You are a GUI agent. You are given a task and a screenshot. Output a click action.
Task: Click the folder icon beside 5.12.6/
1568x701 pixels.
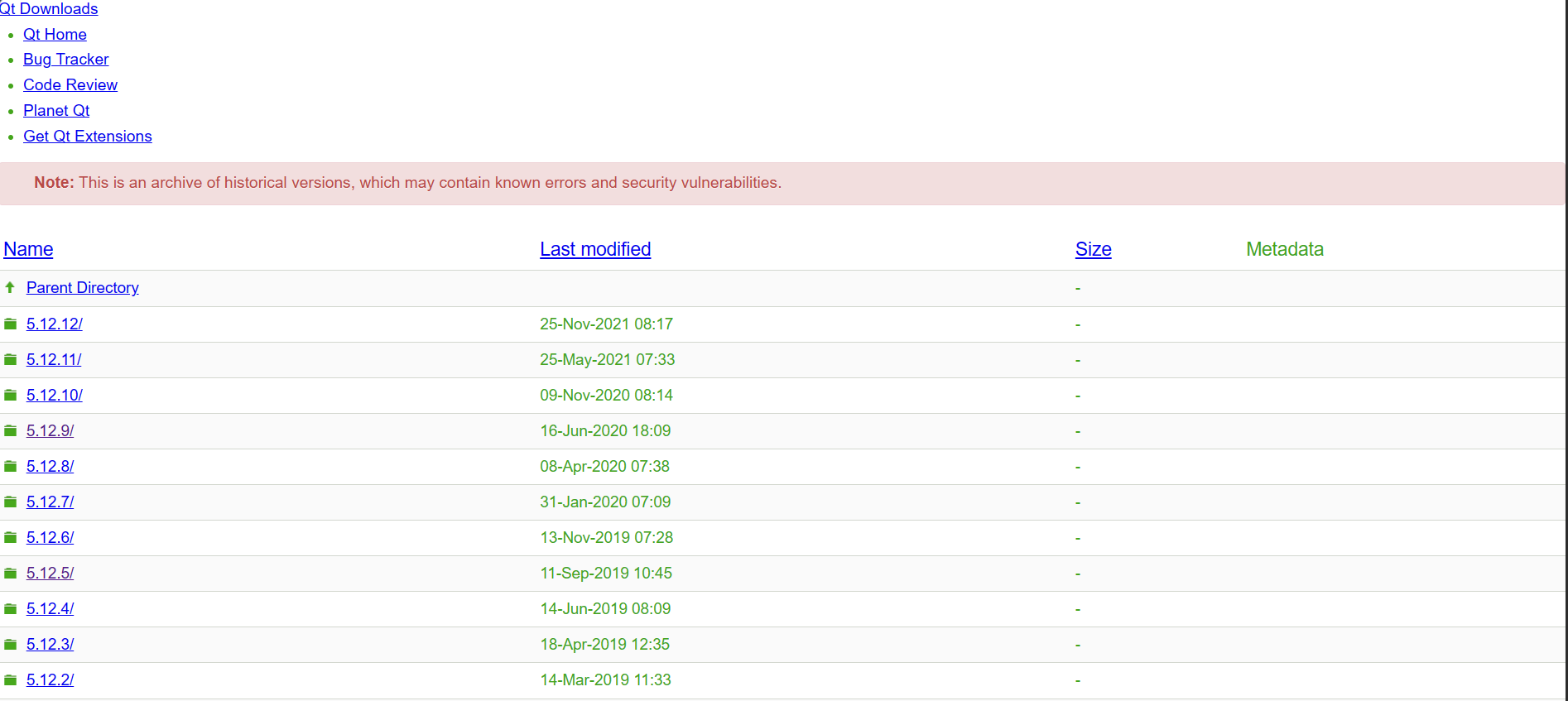point(10,537)
